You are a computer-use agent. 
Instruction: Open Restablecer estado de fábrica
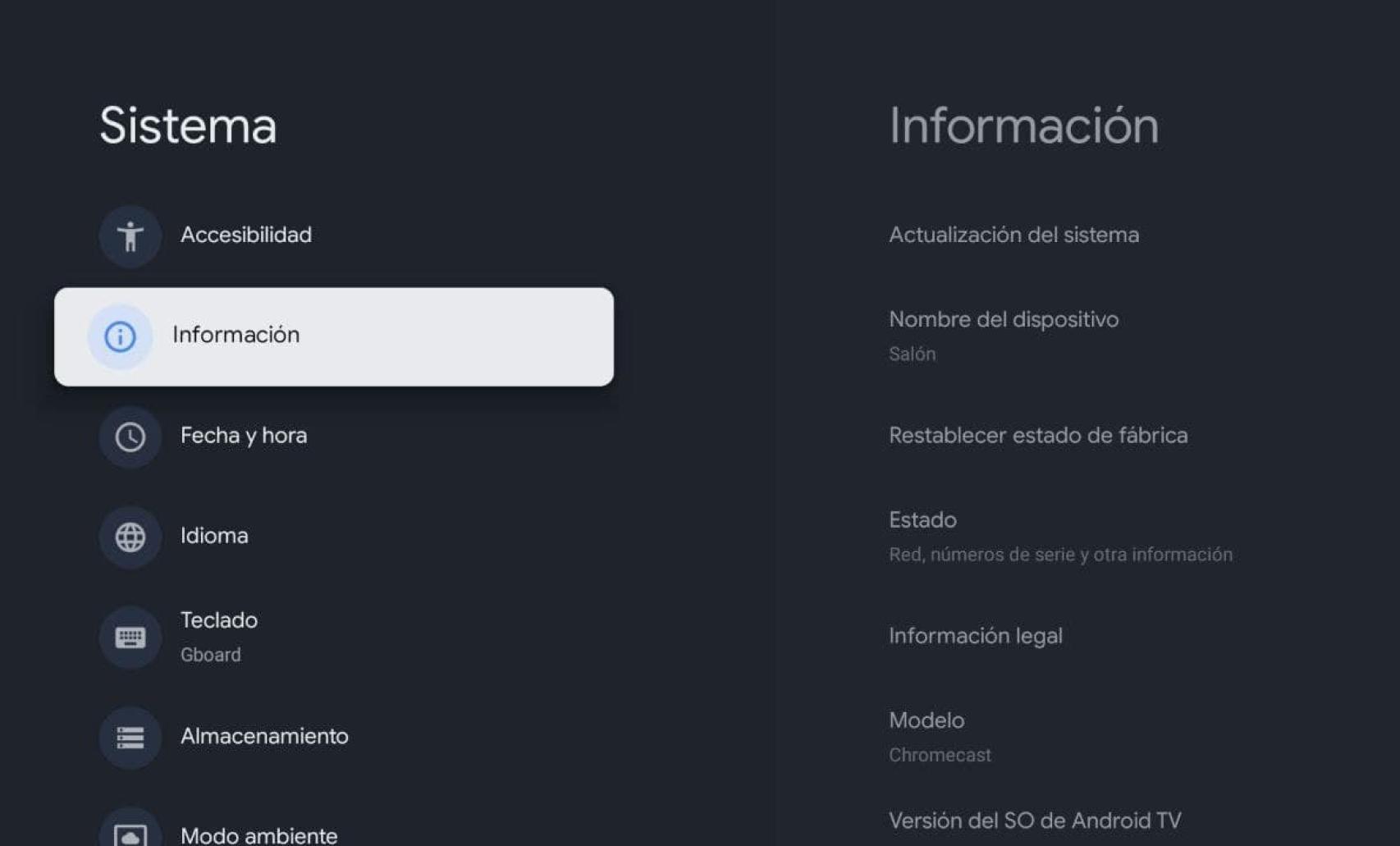[1038, 436]
